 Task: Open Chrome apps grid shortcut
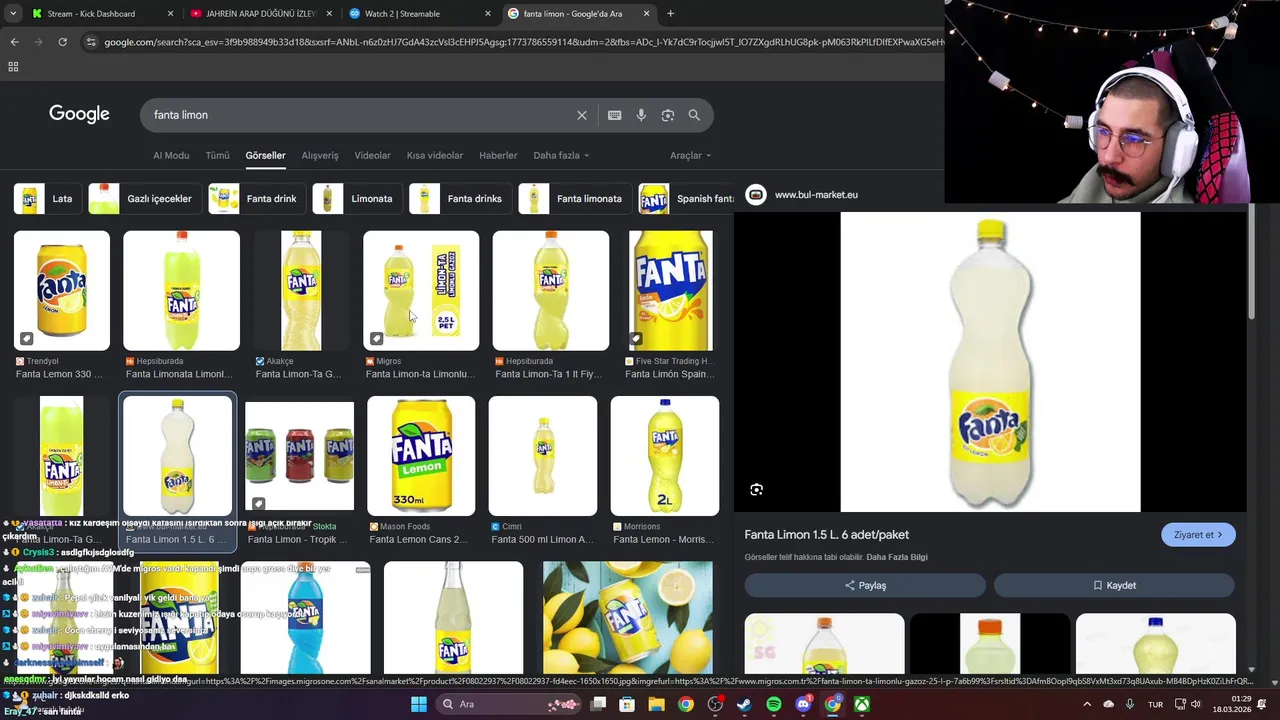[x=13, y=67]
